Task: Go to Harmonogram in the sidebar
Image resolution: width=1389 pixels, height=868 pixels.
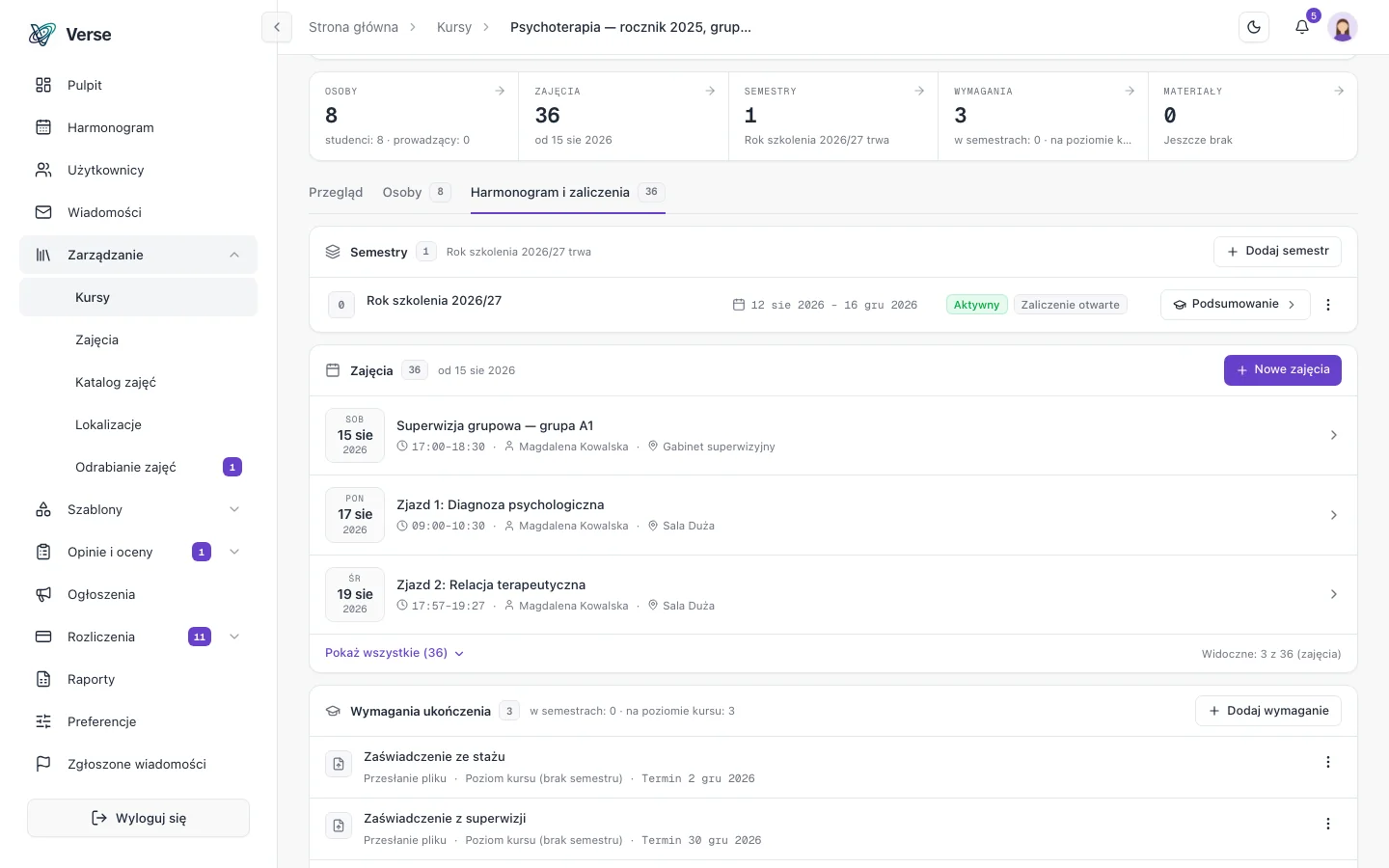Action: pos(139,127)
